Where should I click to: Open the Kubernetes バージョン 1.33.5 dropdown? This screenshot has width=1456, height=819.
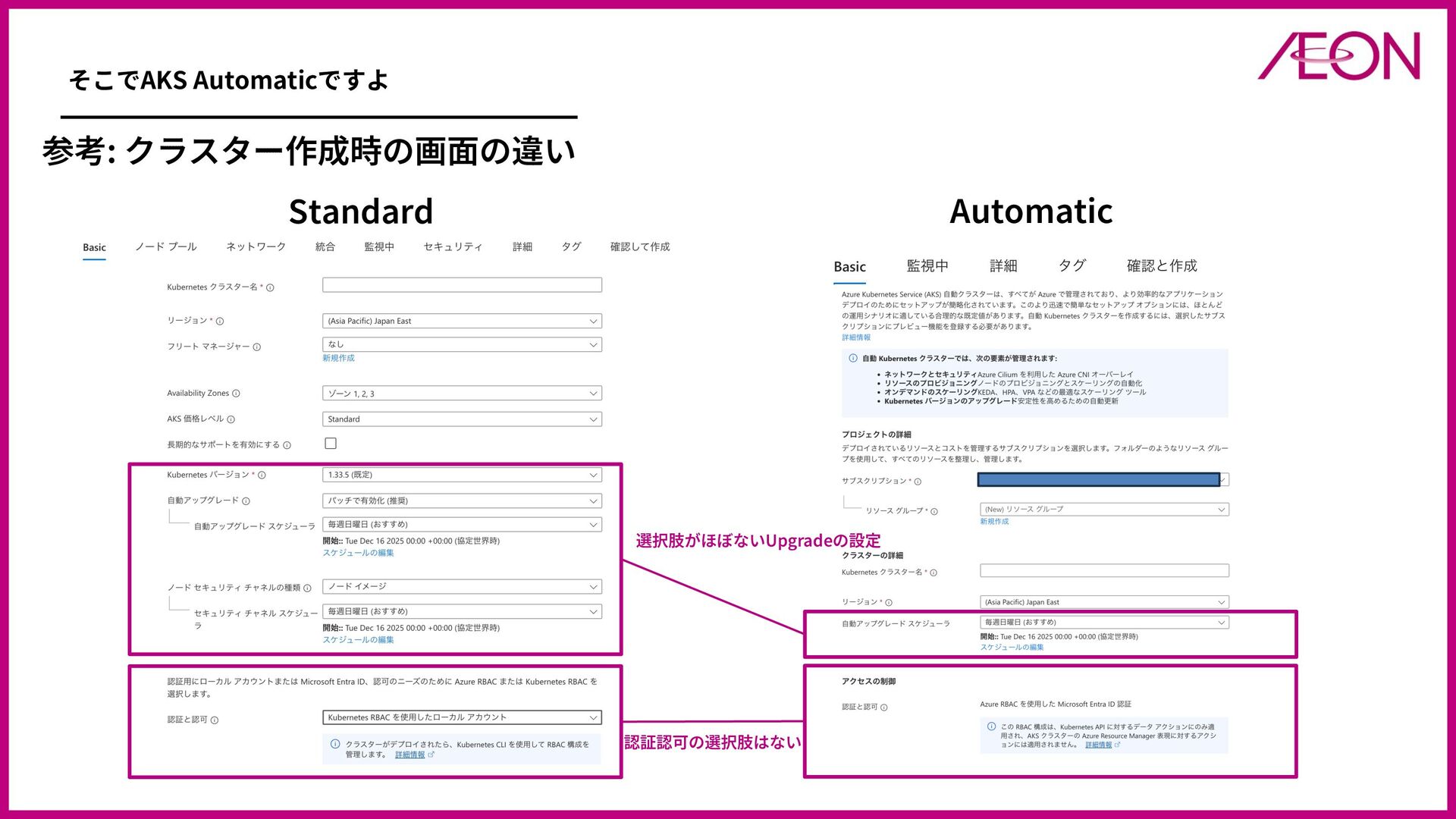click(462, 475)
